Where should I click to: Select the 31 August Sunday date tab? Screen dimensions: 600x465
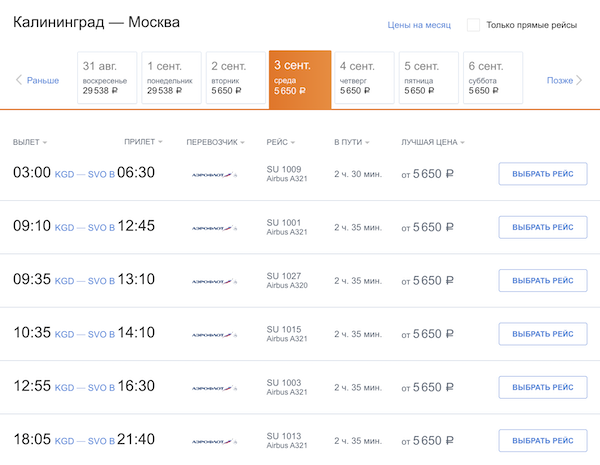pyautogui.click(x=106, y=77)
